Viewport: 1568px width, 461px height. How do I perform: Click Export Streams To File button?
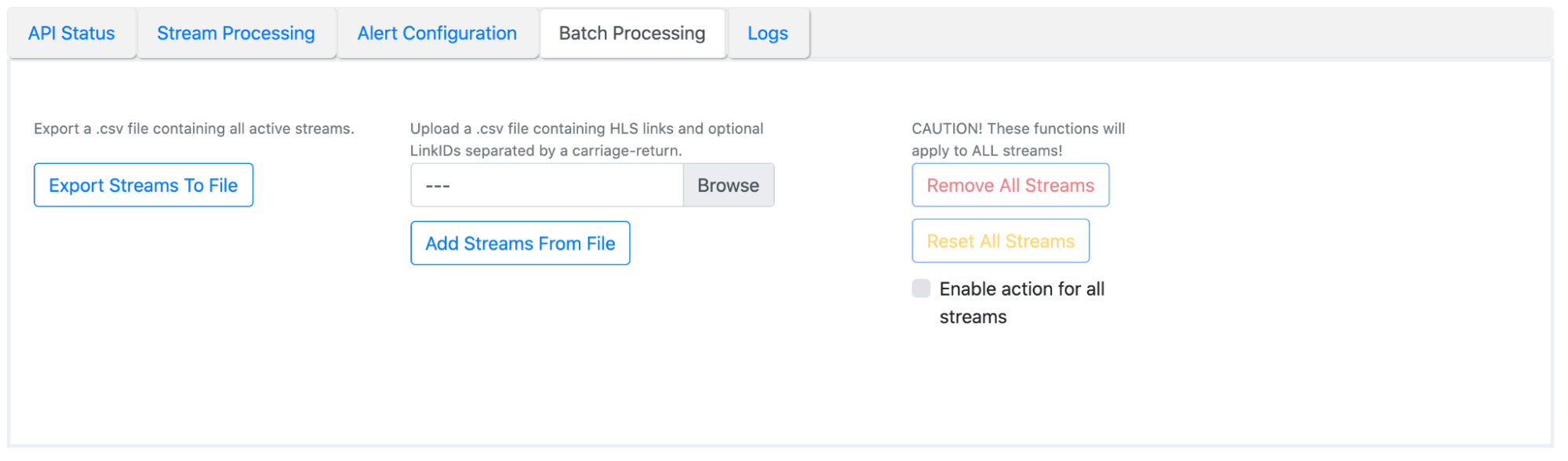tap(143, 186)
